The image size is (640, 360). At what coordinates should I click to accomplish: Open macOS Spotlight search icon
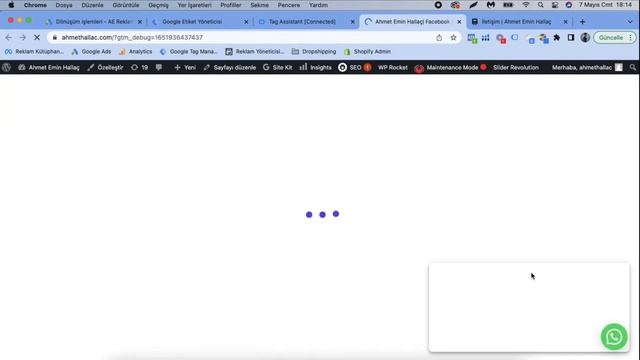(x=540, y=5)
